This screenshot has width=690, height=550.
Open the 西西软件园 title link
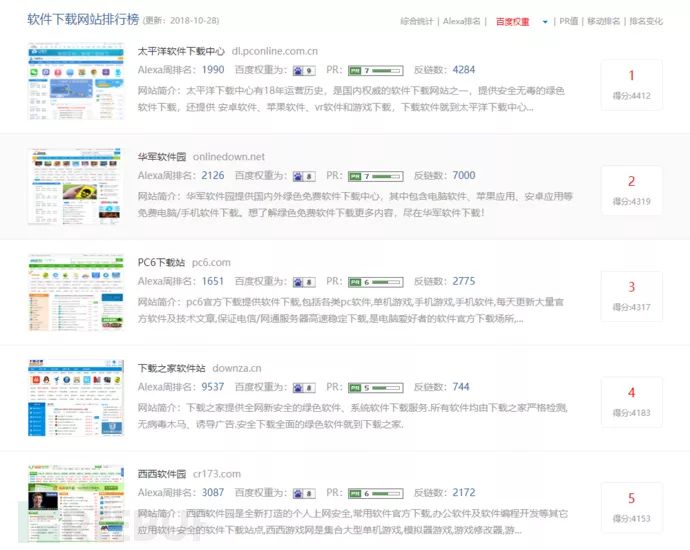click(161, 474)
